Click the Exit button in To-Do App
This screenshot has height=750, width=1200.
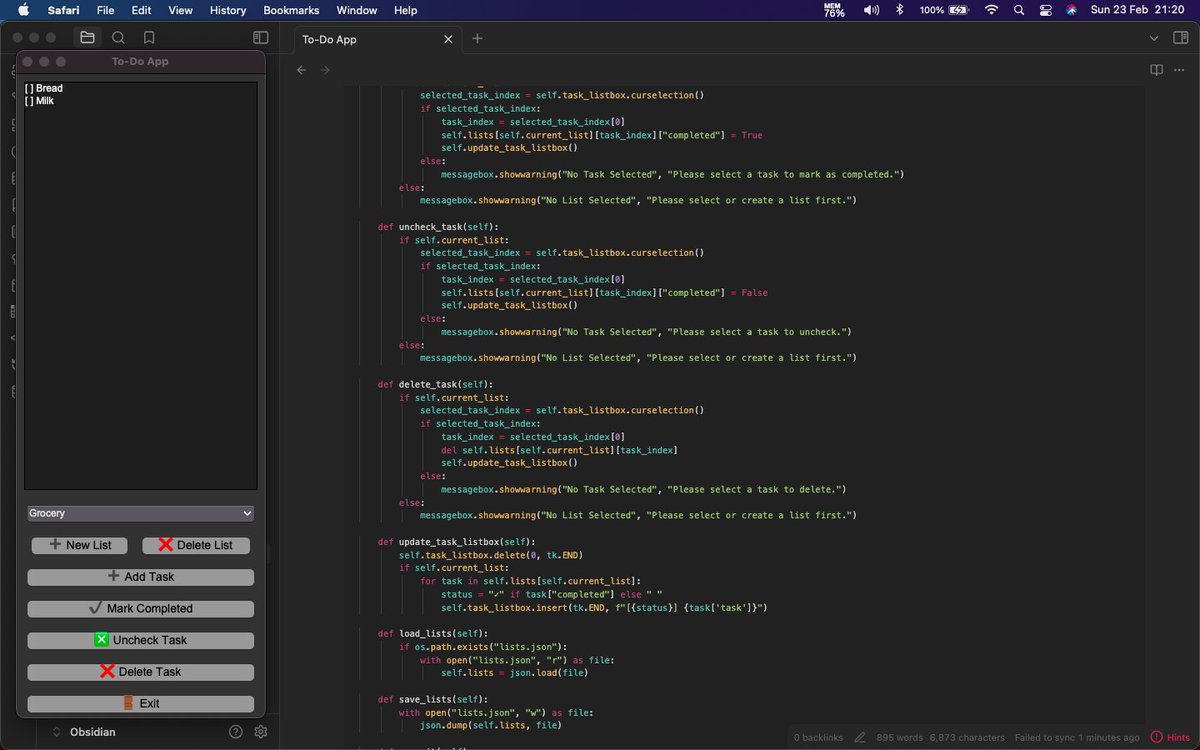(141, 703)
